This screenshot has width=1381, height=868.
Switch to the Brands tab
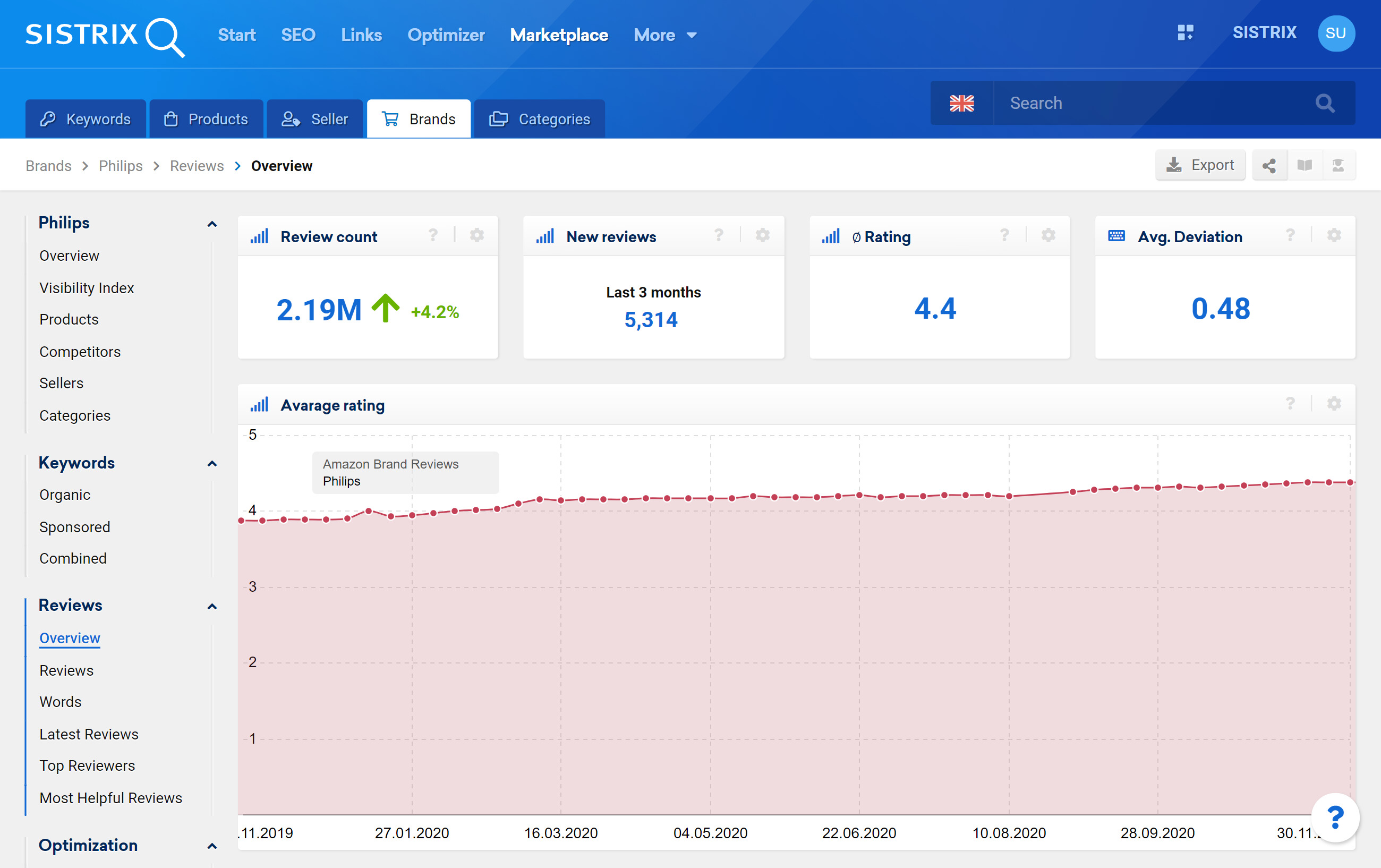[419, 119]
